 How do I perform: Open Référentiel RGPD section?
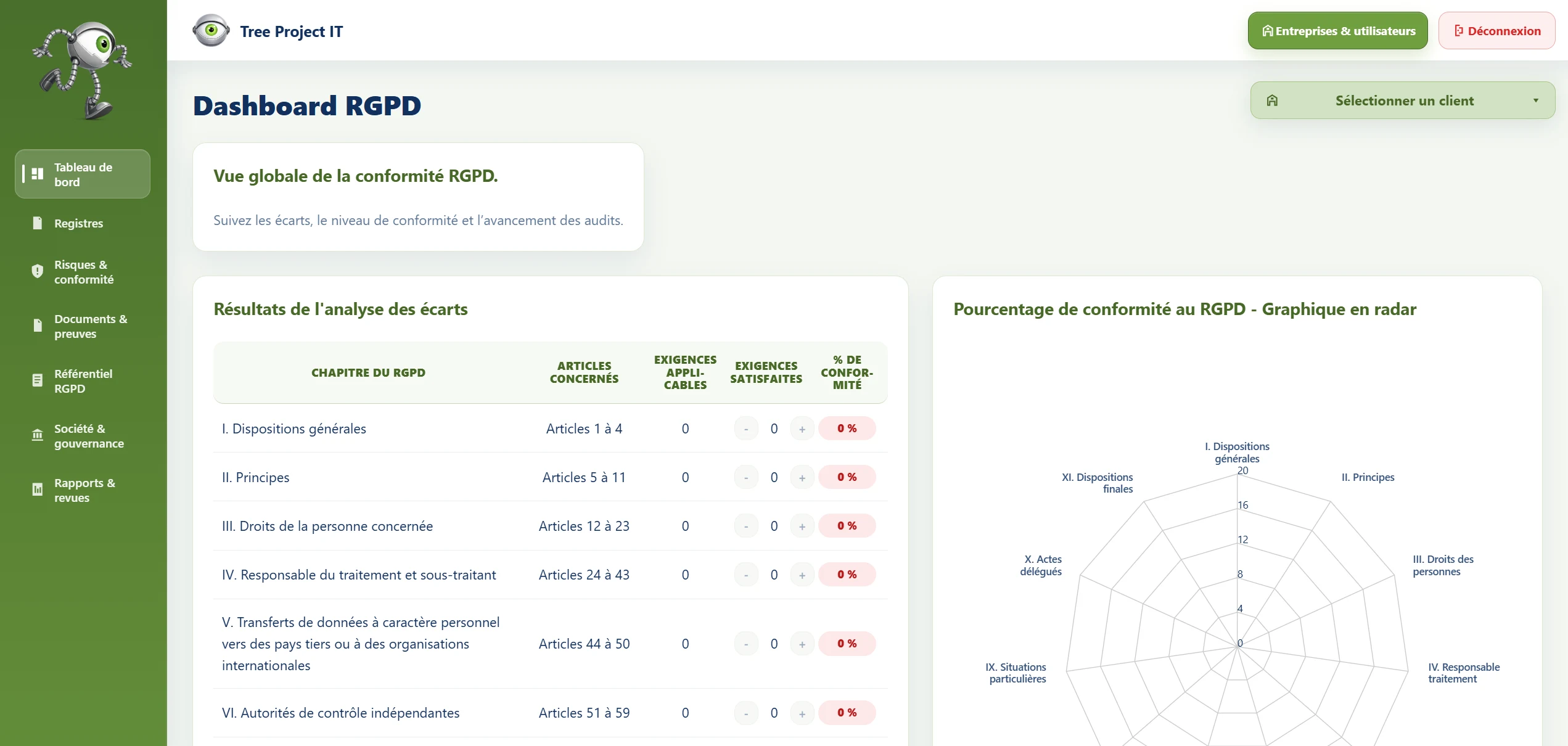[83, 381]
